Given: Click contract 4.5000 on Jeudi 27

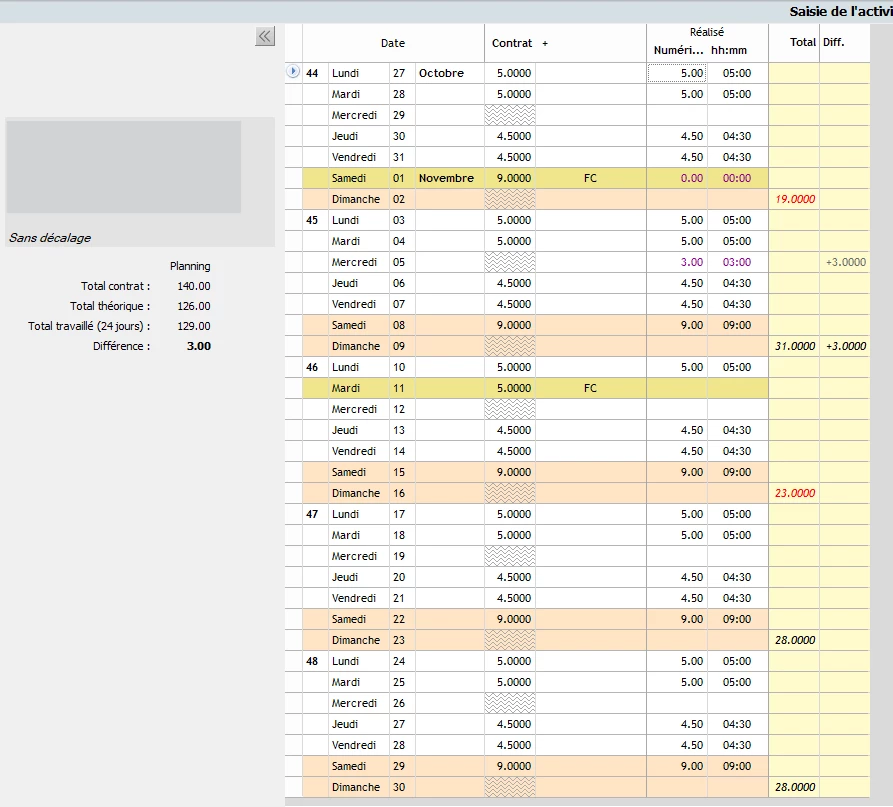Looking at the screenshot, I should 514,724.
